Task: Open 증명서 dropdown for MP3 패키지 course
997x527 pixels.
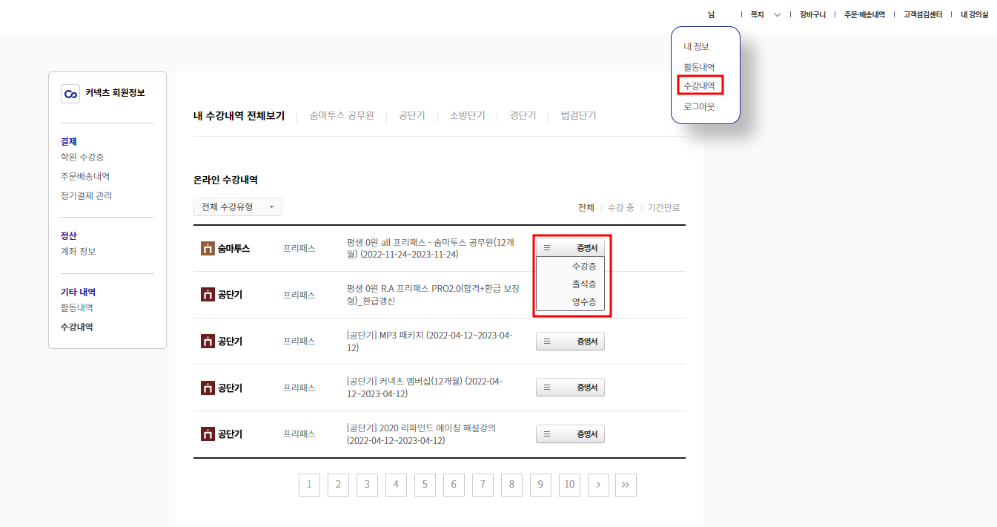Action: (x=570, y=341)
